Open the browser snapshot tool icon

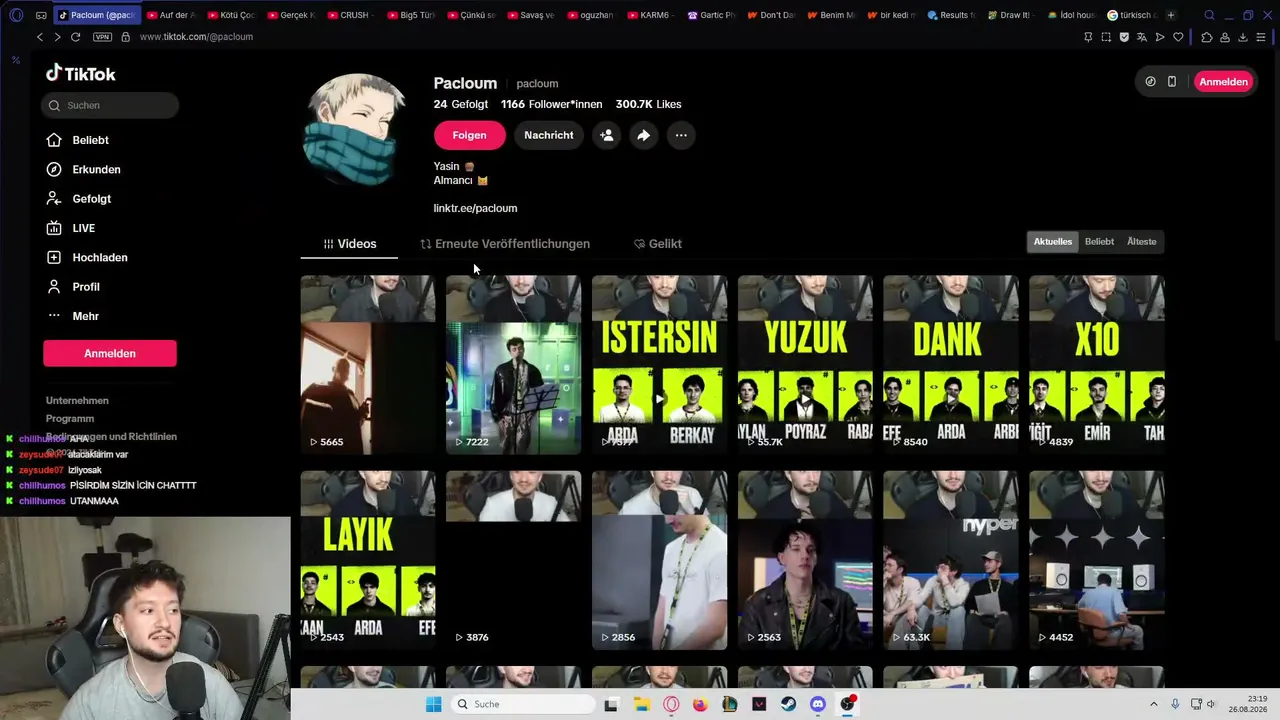1106,37
